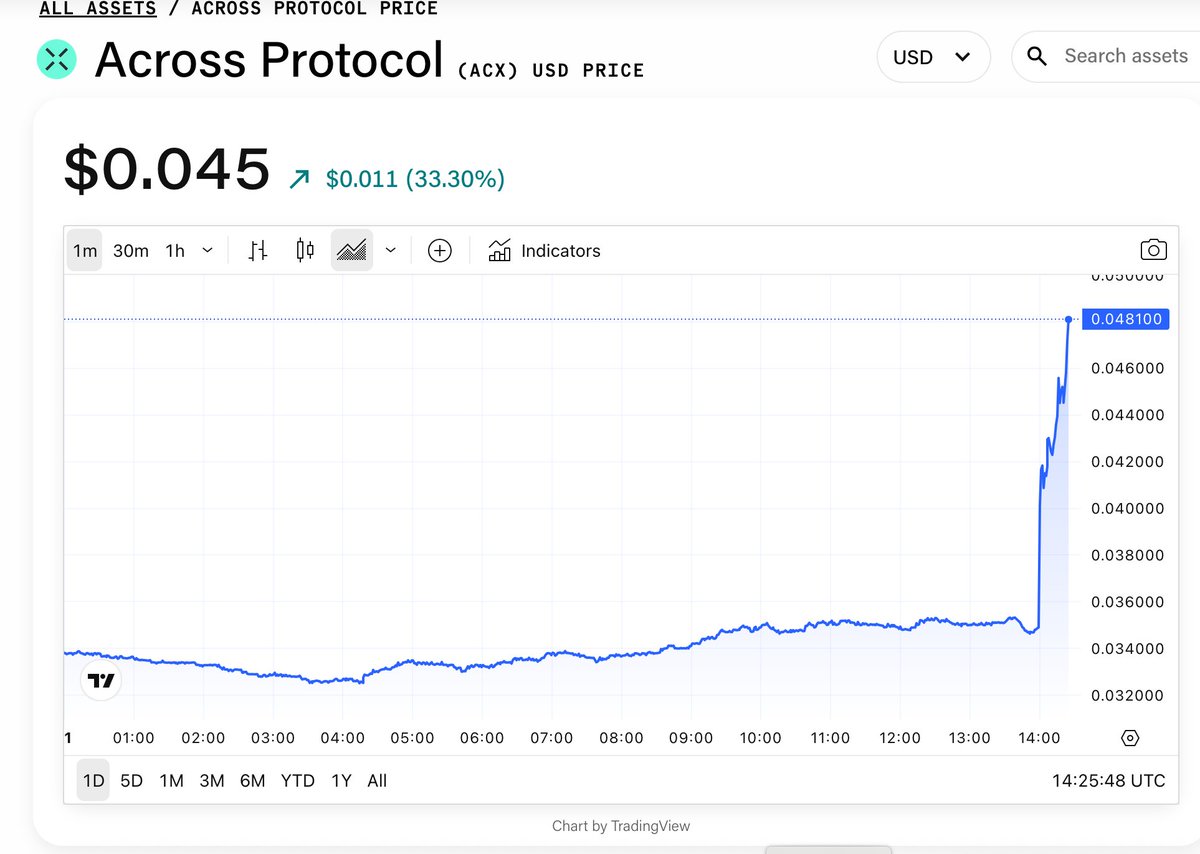Screen dimensions: 1200x854
Task: Open the Indicators menu
Action: [545, 251]
